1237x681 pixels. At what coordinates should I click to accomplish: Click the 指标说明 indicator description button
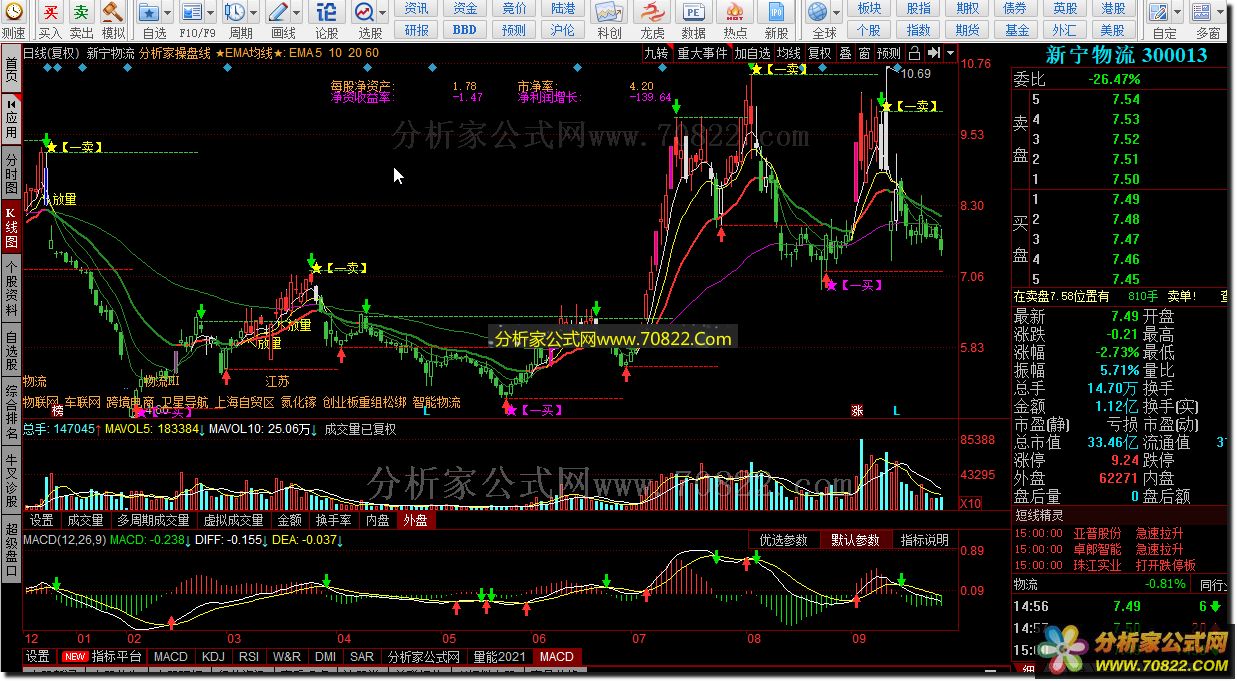tap(924, 540)
